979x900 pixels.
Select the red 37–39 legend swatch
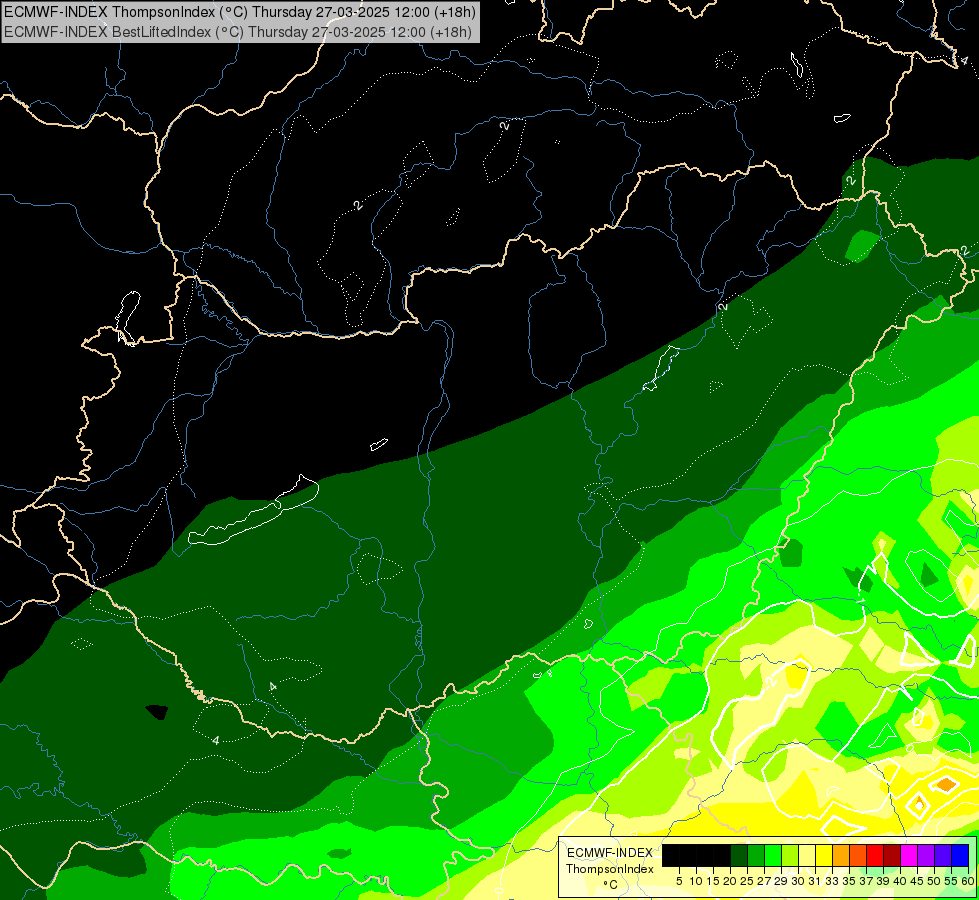pos(875,855)
